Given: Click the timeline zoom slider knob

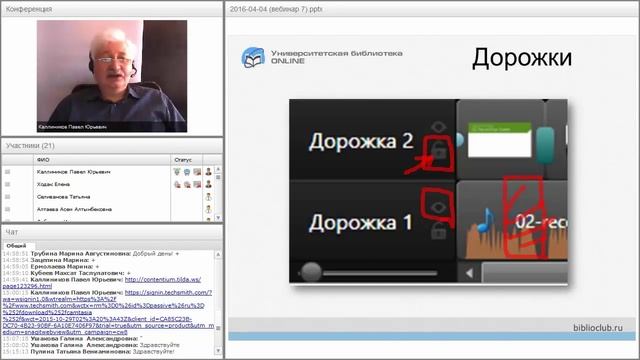Looking at the screenshot, I should tap(311, 272).
